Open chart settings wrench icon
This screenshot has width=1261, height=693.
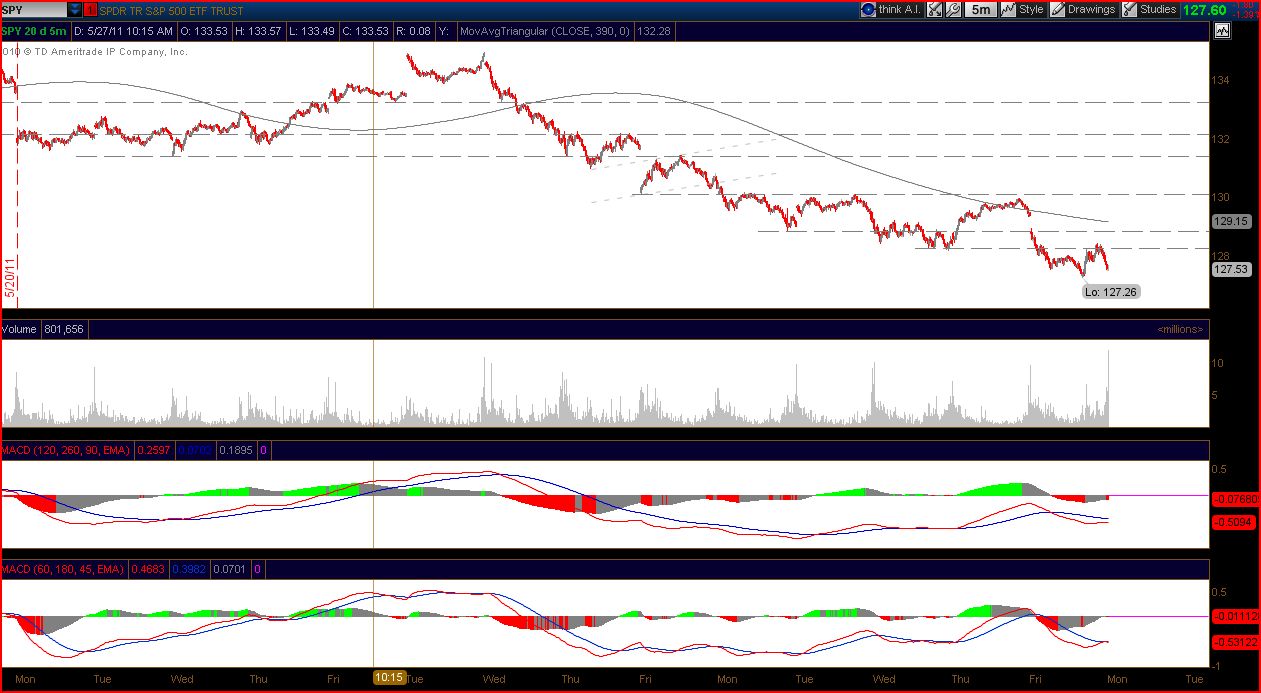click(x=953, y=9)
